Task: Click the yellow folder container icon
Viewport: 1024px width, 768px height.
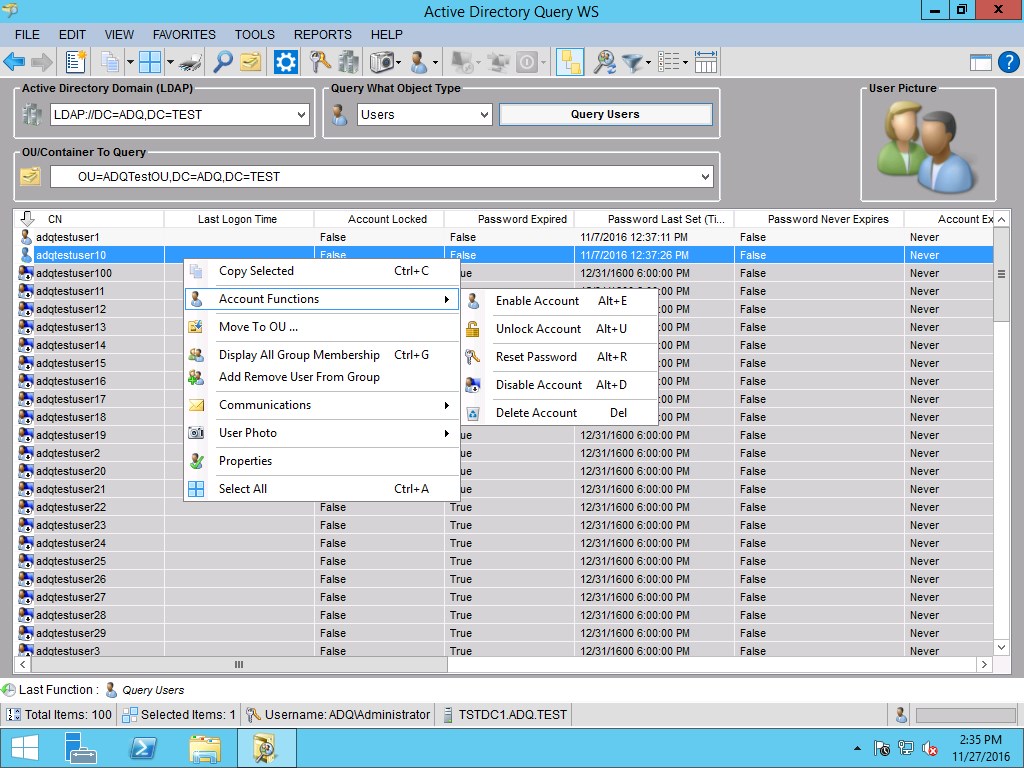Action: 251,63
